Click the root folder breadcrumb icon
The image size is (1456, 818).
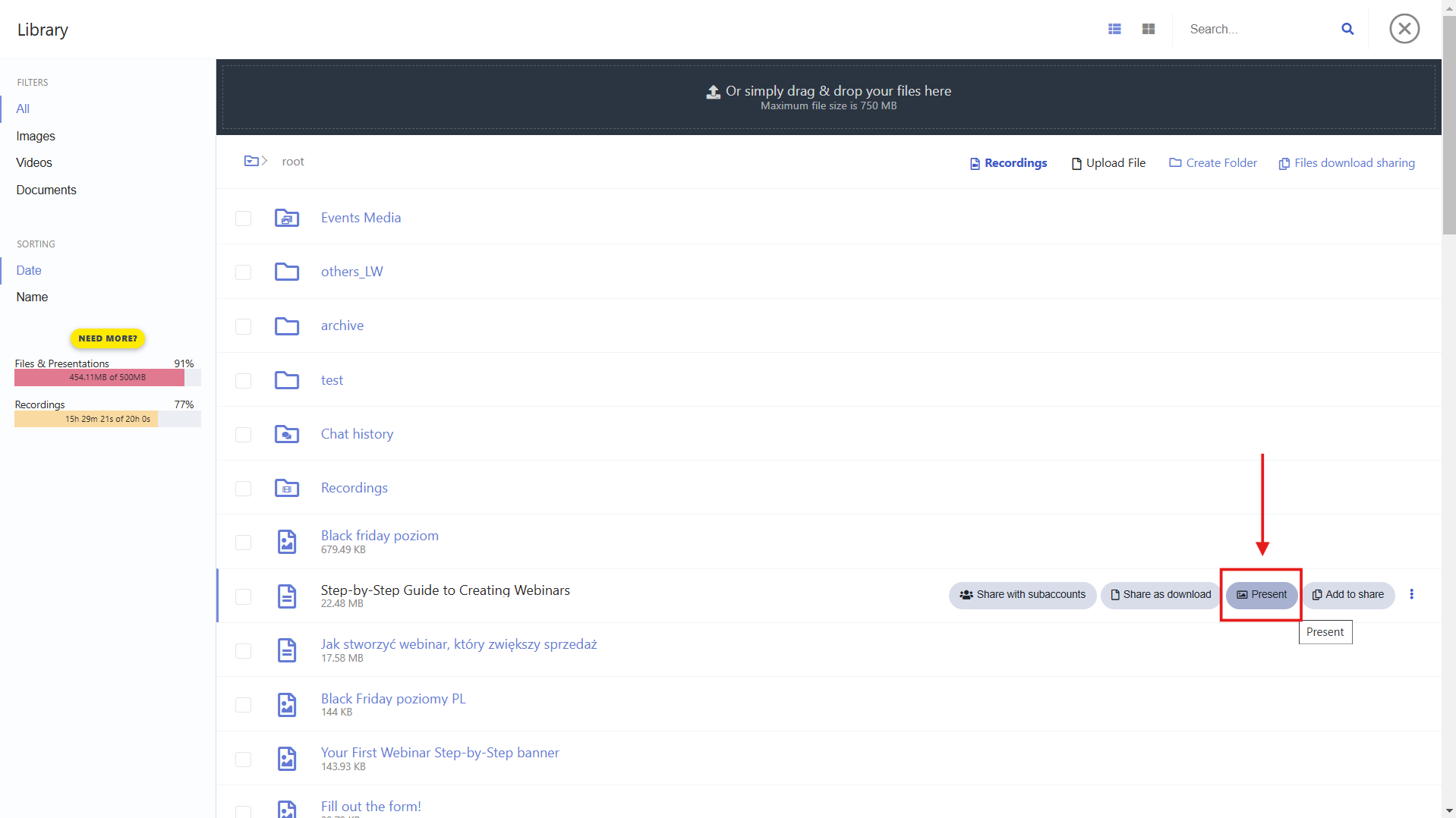tap(252, 161)
